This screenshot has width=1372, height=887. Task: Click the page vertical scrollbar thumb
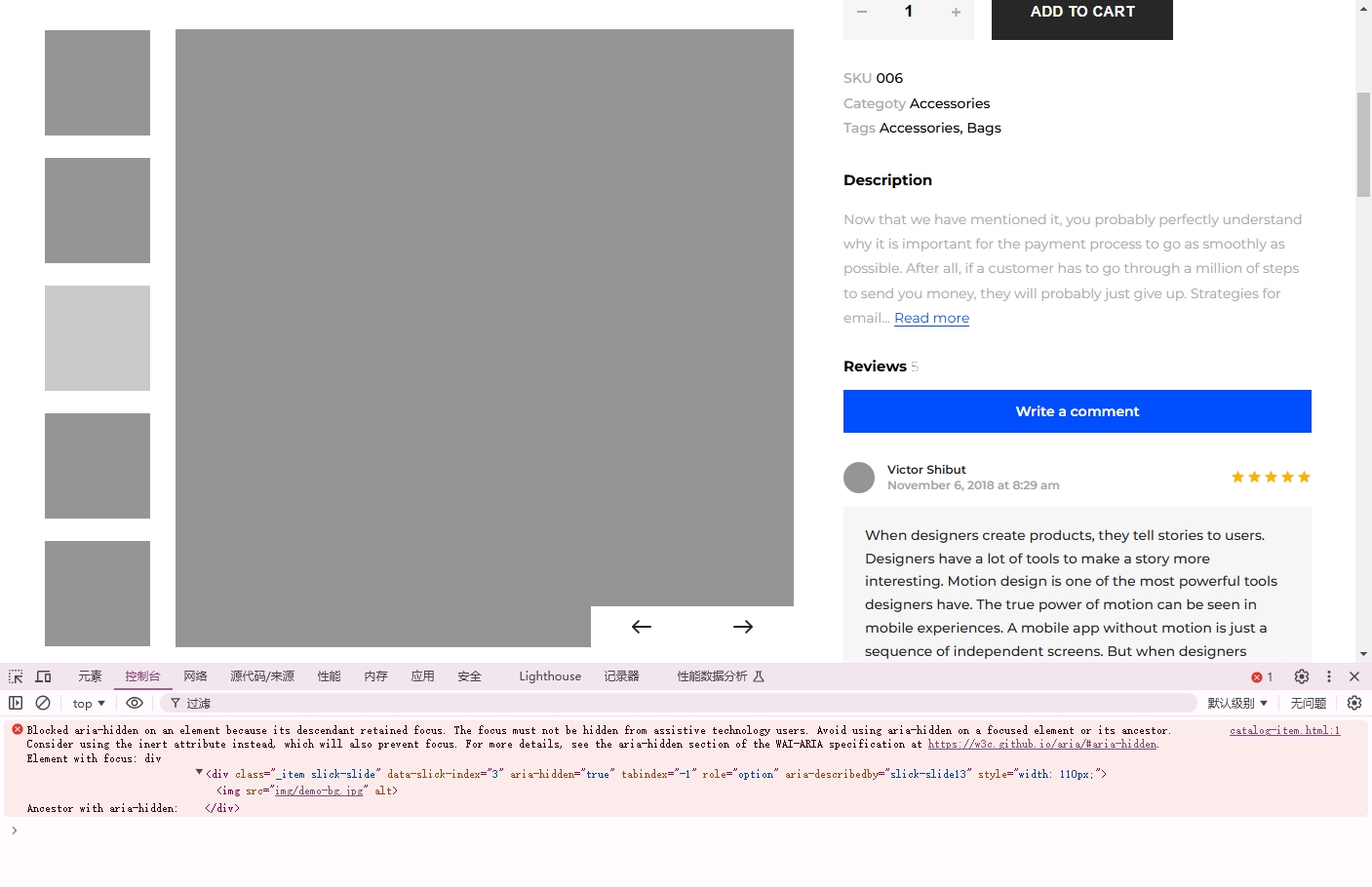tap(1363, 144)
